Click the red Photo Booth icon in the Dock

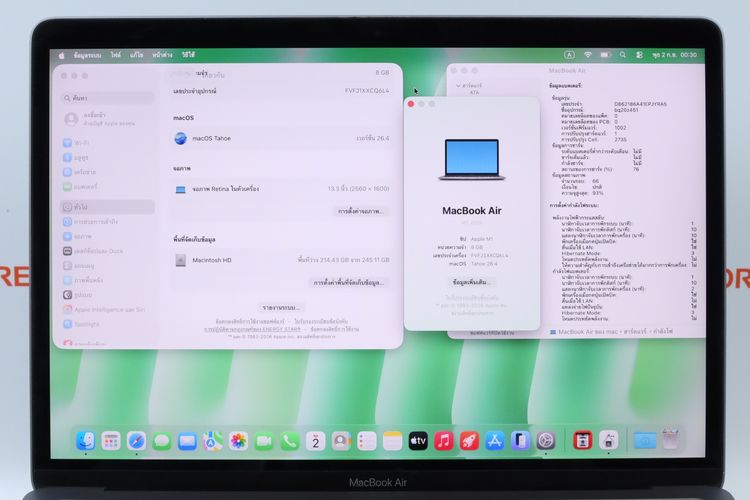pyautogui.click(x=583, y=441)
